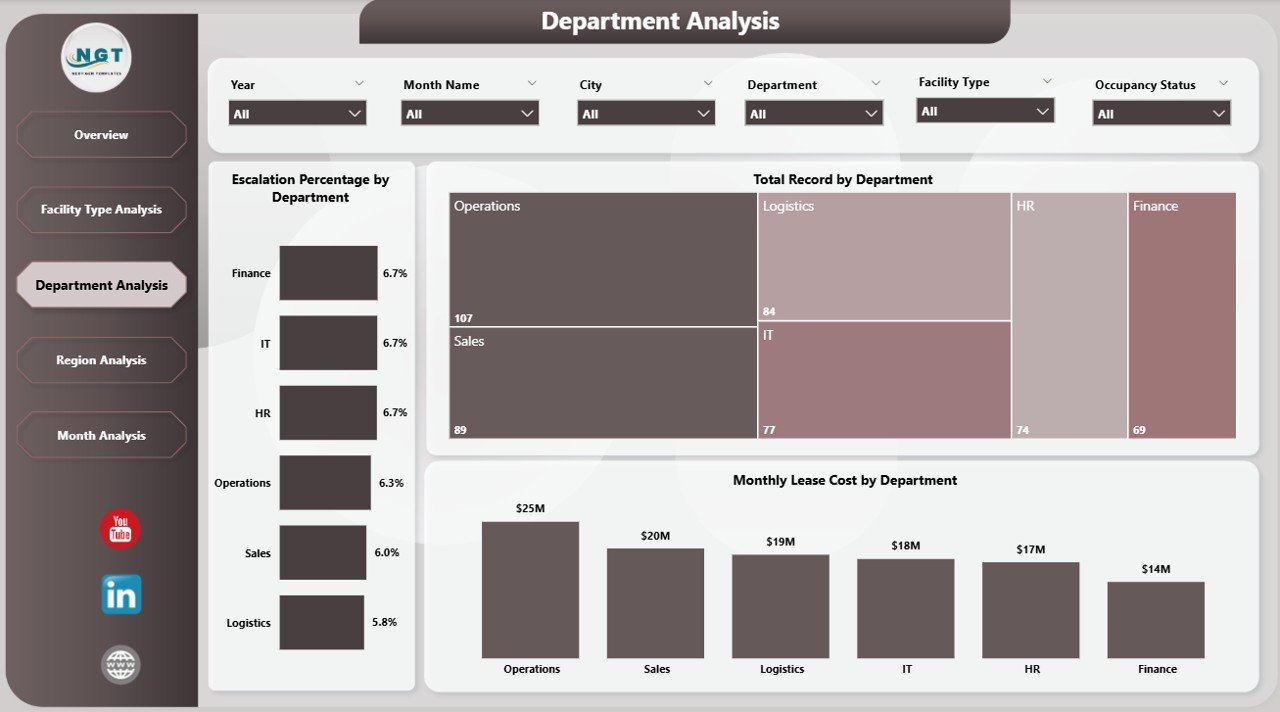Expand the Department filter dropdown

point(813,114)
